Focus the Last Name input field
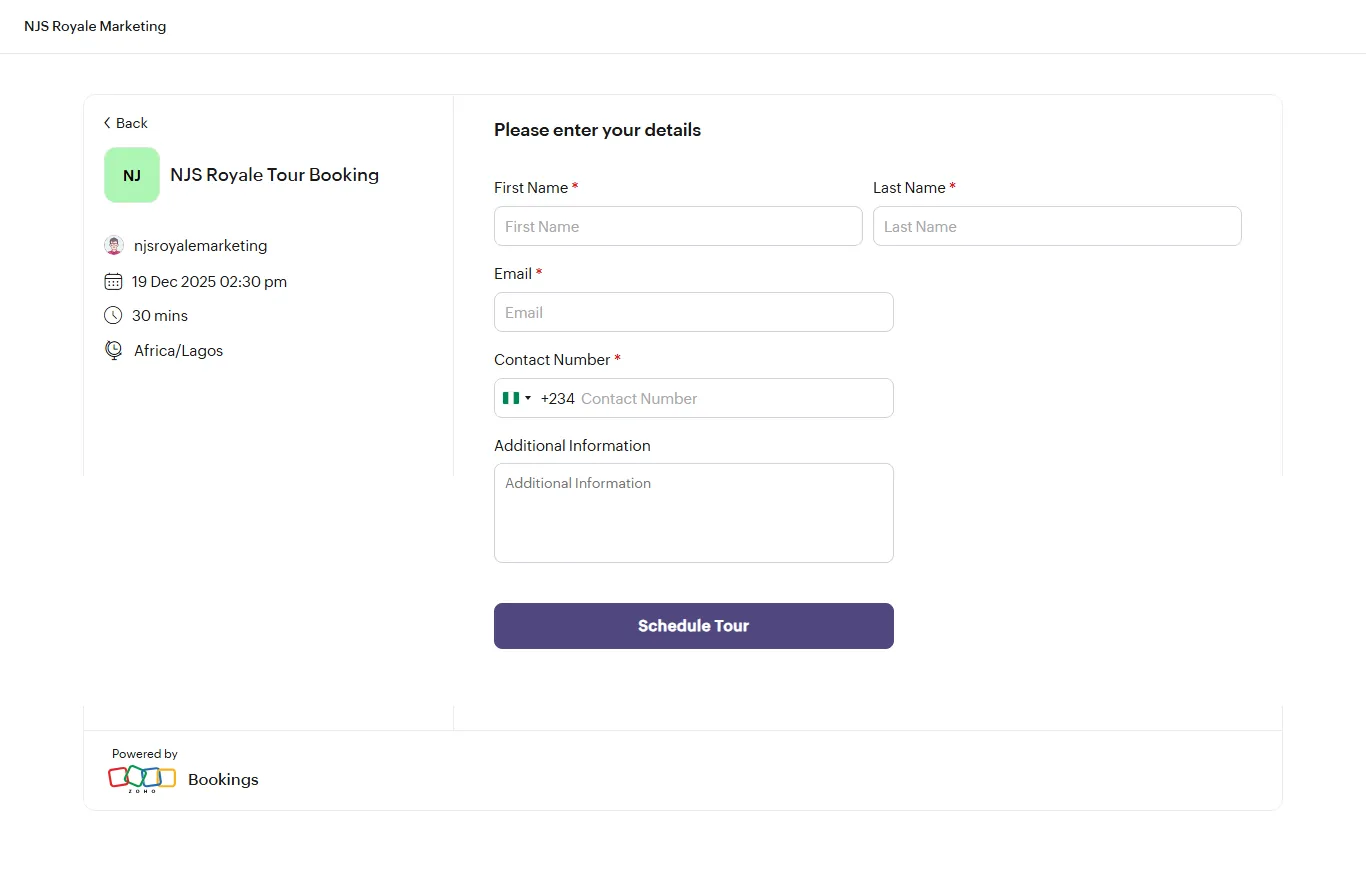The image size is (1366, 871). [1057, 226]
